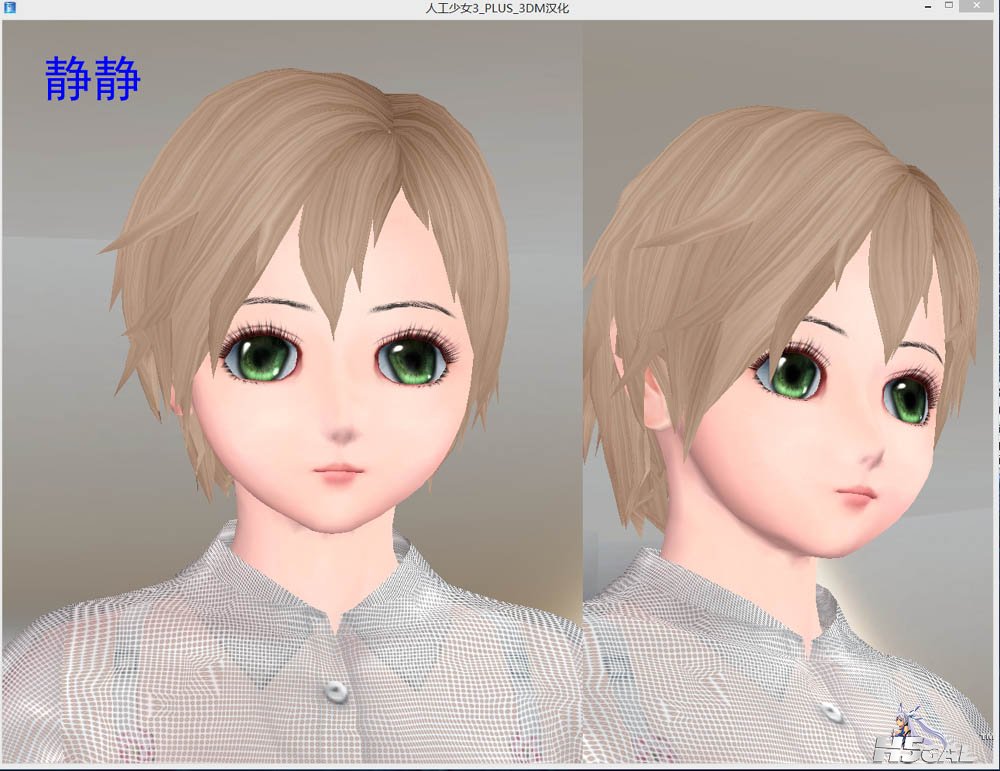Image resolution: width=1000 pixels, height=771 pixels.
Task: Click the angled-view character's farther green eye
Action: pyautogui.click(x=909, y=398)
